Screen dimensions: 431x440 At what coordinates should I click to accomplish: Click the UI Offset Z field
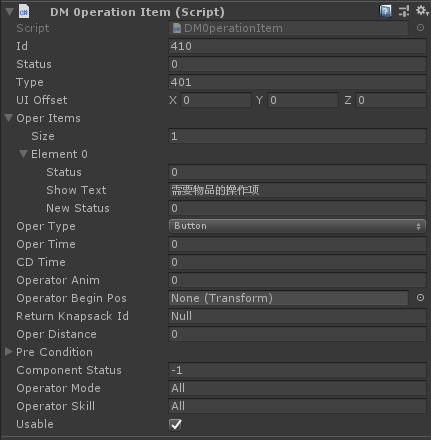pyautogui.click(x=391, y=100)
